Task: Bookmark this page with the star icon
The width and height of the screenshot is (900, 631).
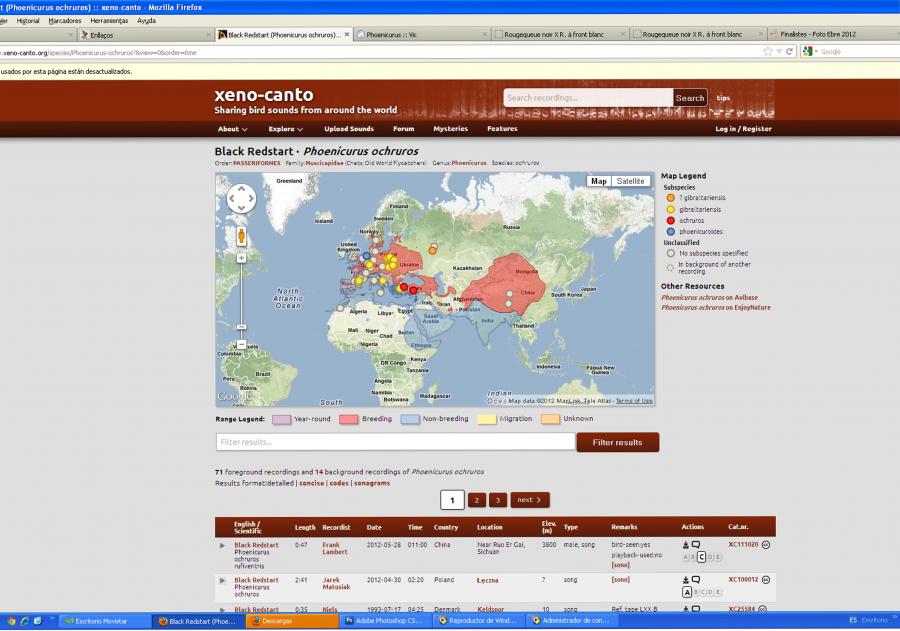Action: click(768, 52)
